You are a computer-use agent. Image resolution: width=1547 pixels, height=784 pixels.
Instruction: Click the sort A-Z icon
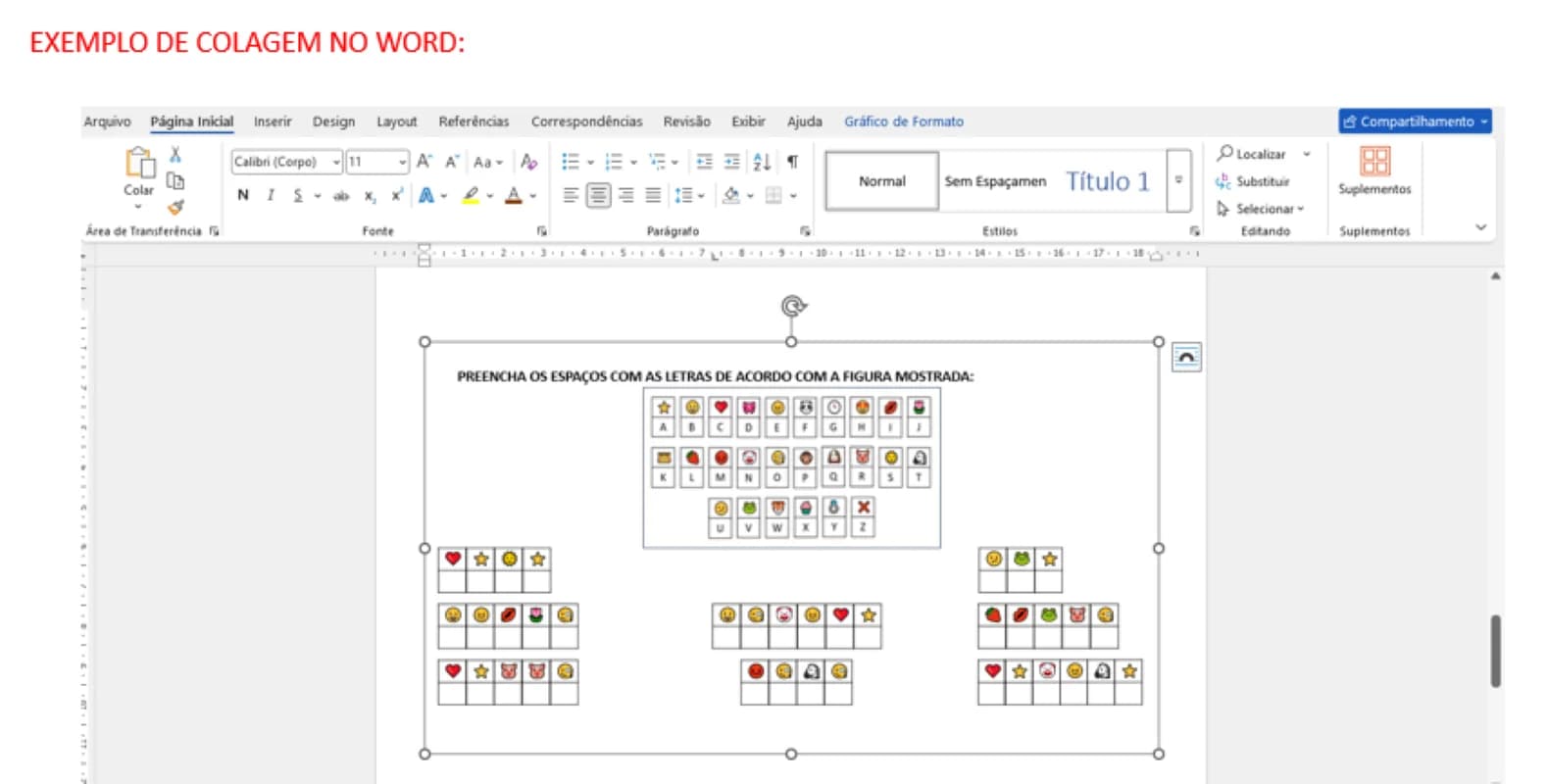pos(762,162)
